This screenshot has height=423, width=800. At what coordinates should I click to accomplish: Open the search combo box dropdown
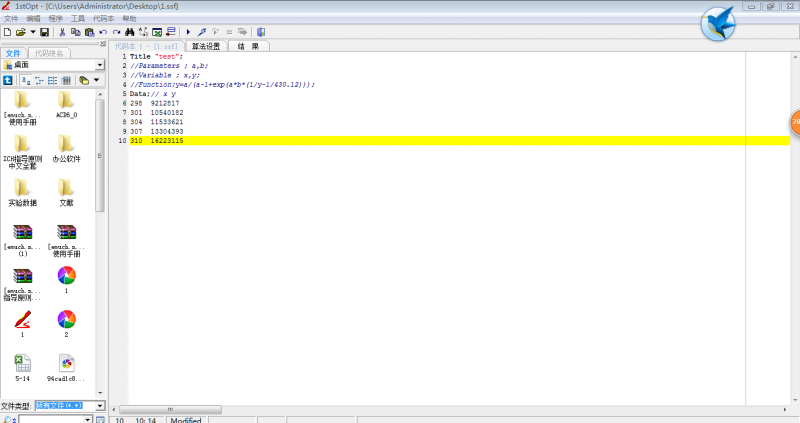(x=88, y=419)
